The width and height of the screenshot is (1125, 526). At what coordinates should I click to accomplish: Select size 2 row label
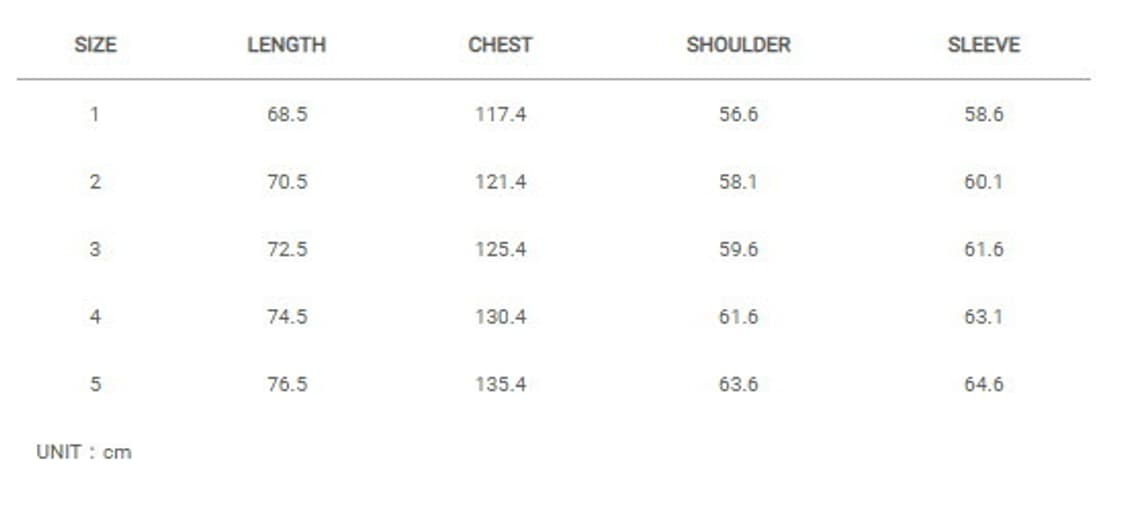(95, 182)
